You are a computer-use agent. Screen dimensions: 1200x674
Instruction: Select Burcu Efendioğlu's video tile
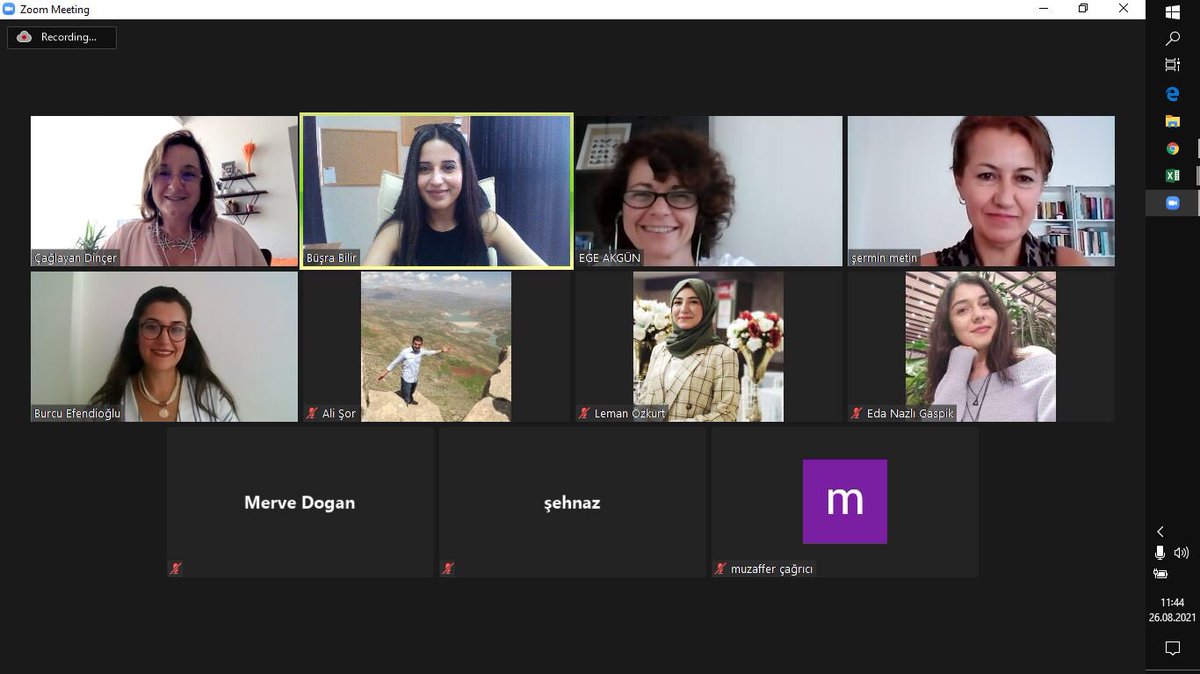click(x=164, y=347)
